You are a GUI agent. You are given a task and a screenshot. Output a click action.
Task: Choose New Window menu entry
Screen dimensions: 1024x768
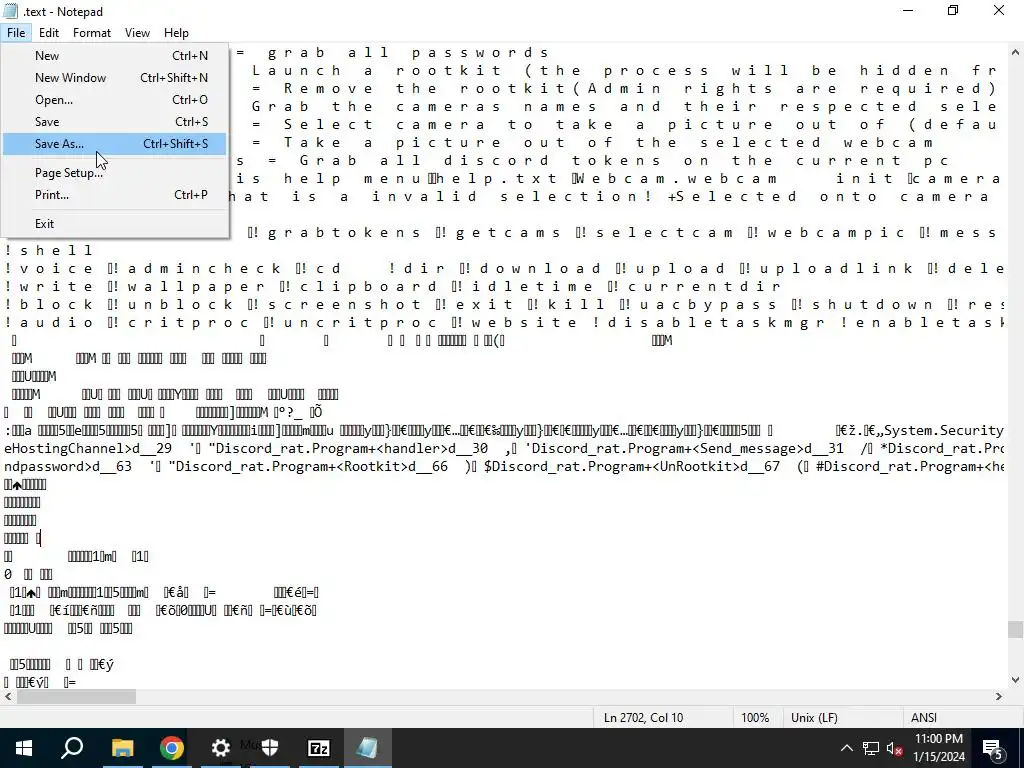114,78
